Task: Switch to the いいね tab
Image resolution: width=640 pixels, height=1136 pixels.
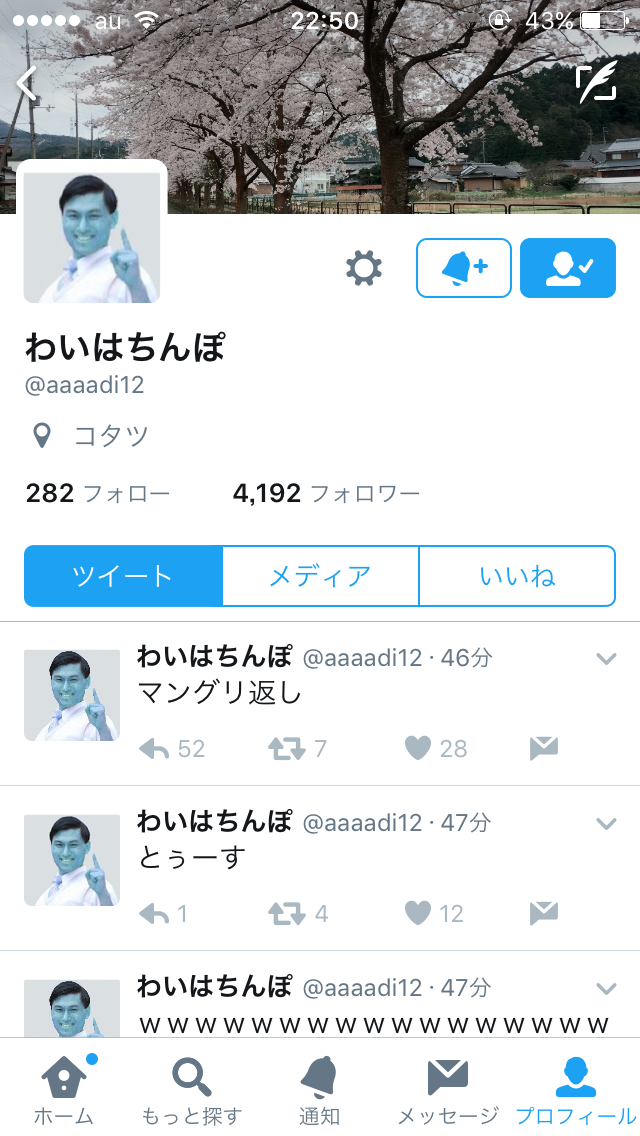Action: 518,576
